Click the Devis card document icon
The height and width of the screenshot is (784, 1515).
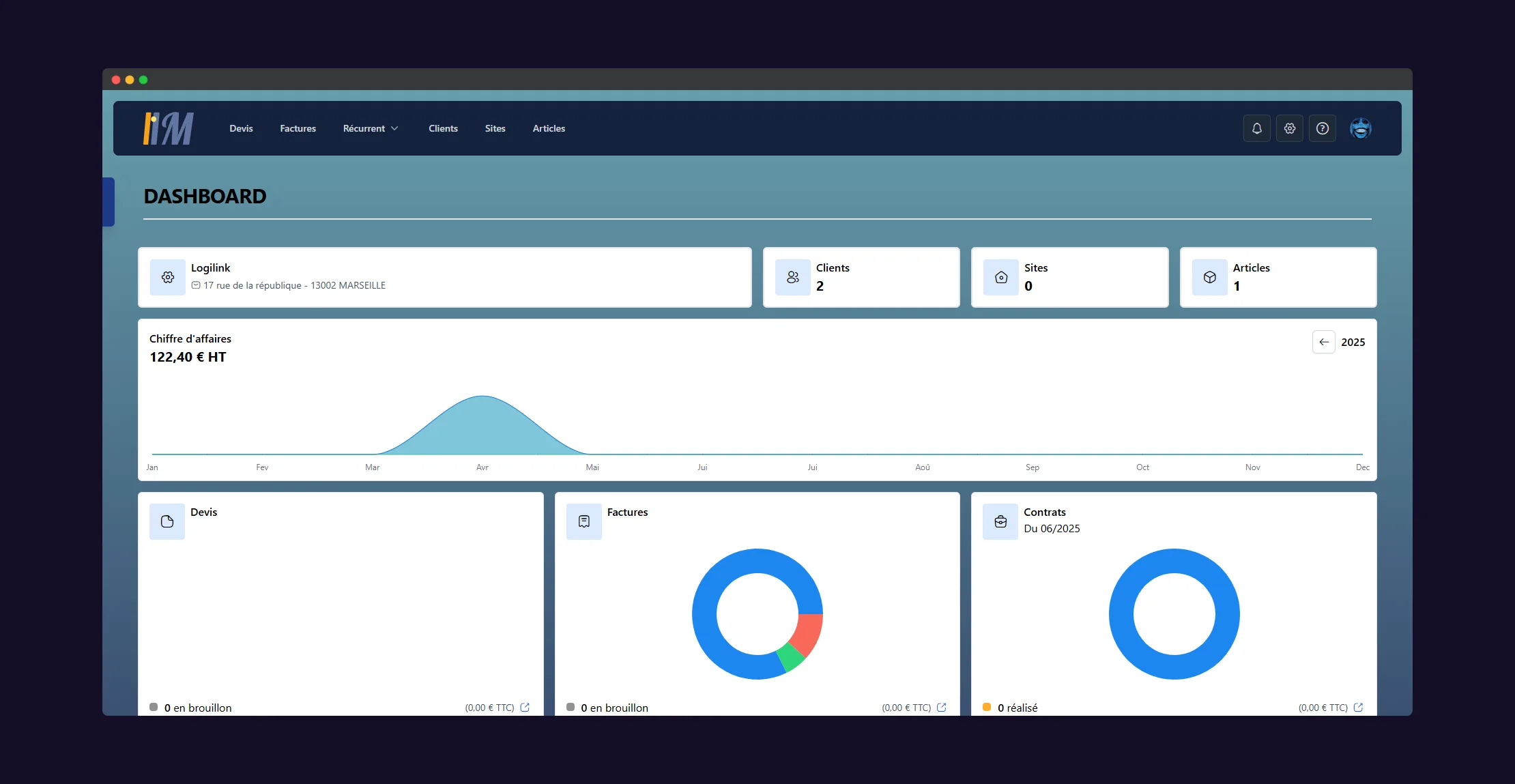[167, 521]
